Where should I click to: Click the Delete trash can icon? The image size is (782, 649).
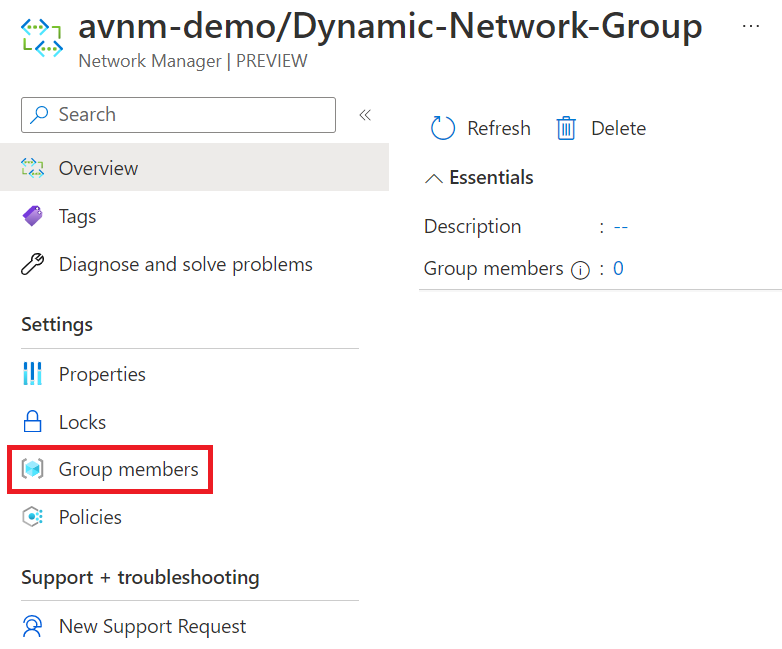pos(566,128)
